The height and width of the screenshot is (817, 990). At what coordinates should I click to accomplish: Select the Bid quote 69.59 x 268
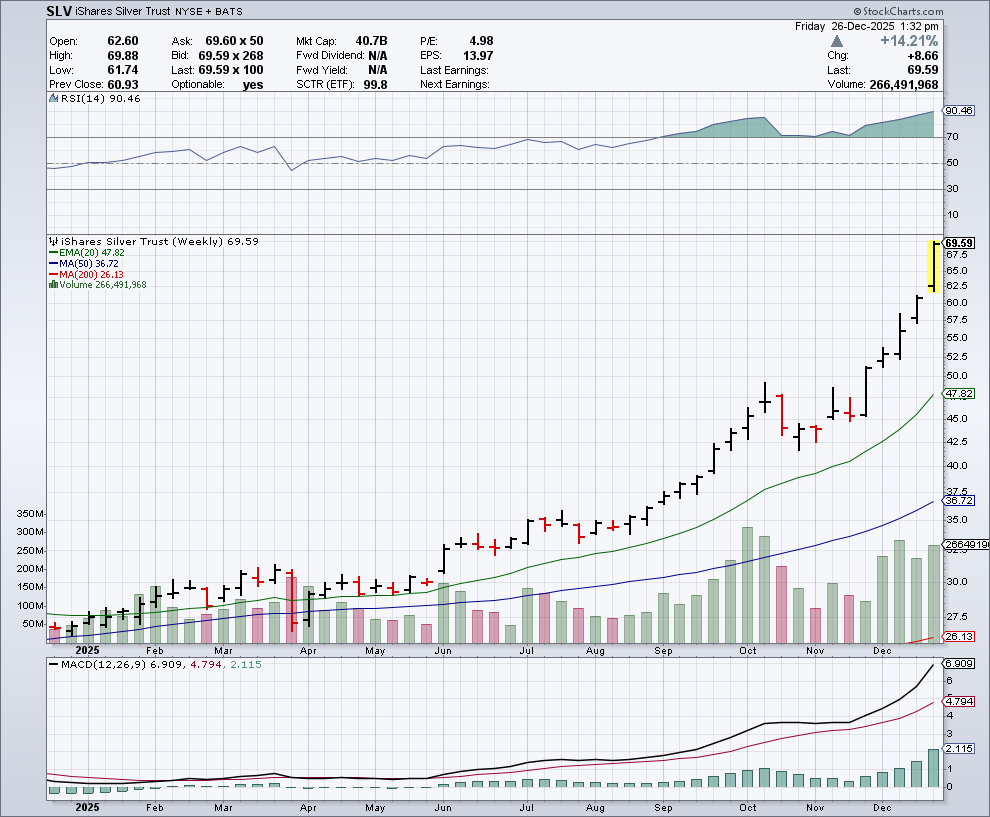pyautogui.click(x=230, y=56)
